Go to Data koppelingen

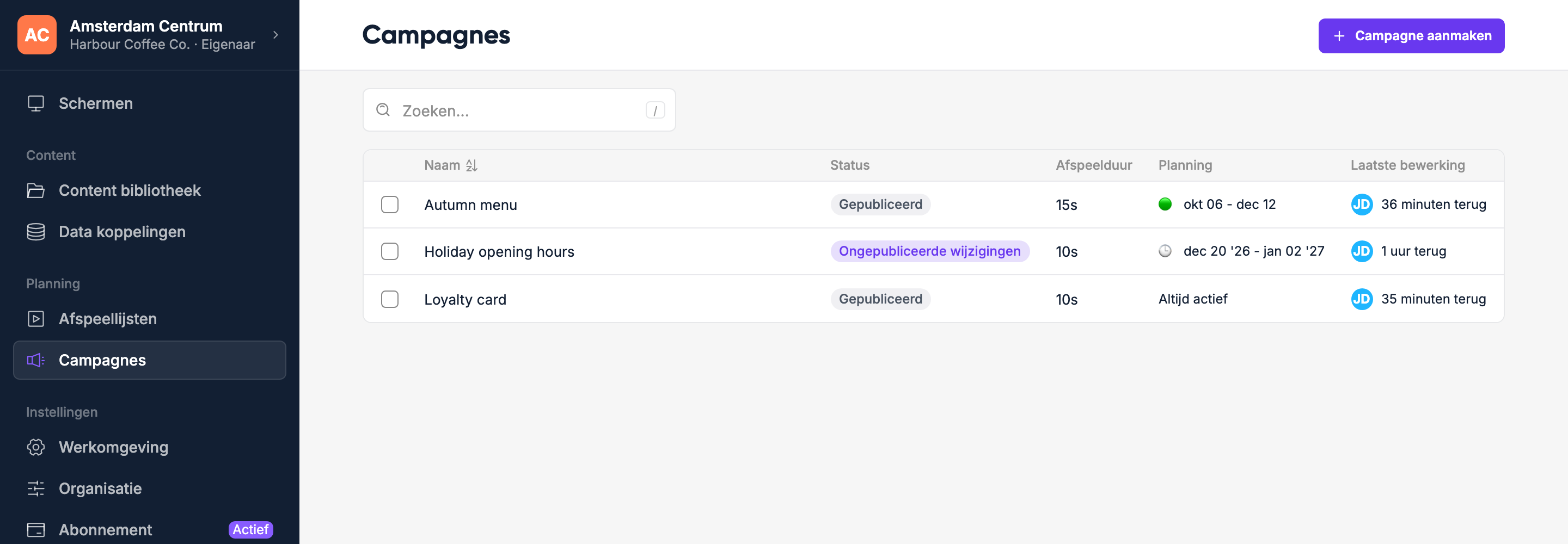click(x=150, y=232)
